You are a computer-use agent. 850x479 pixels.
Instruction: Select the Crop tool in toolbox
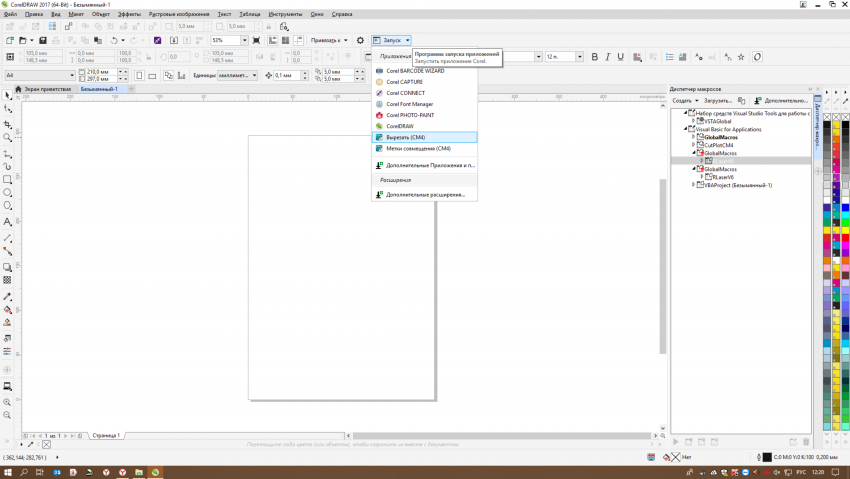point(8,123)
